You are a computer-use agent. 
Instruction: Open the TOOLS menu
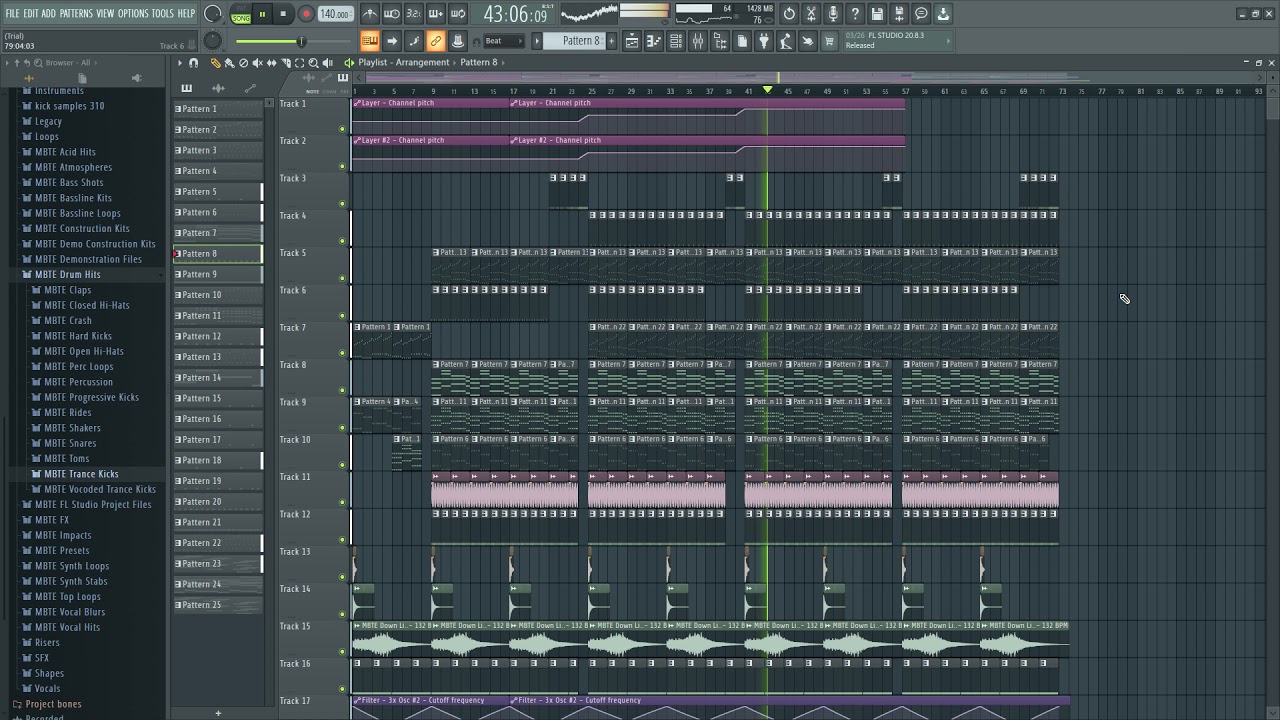(x=162, y=13)
